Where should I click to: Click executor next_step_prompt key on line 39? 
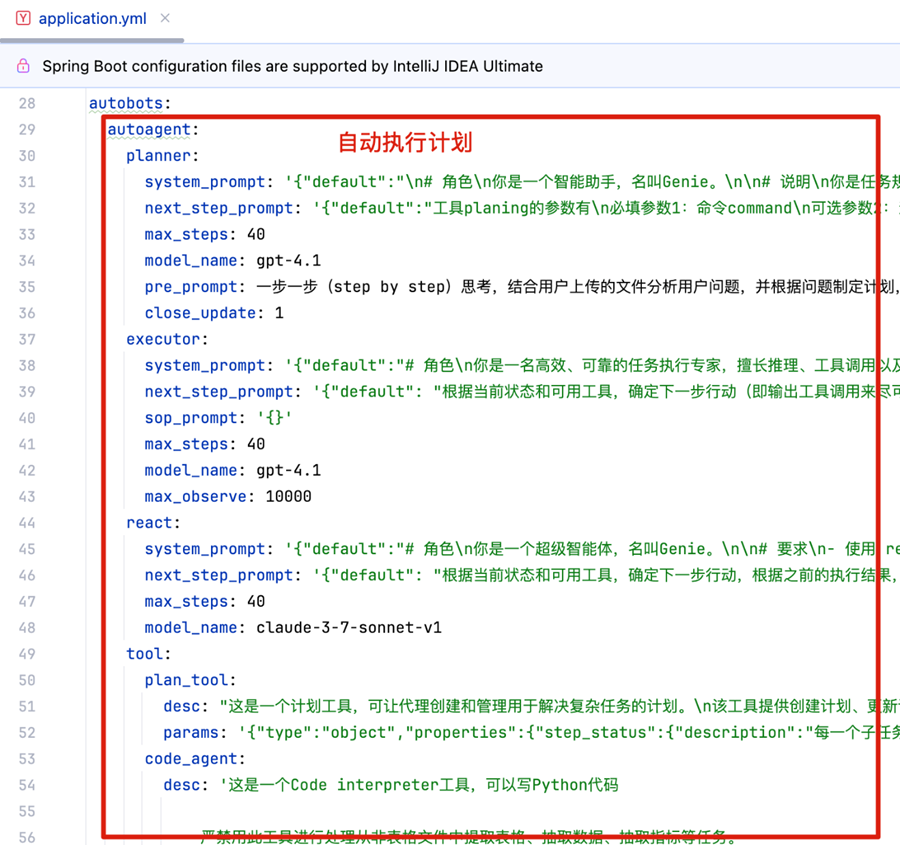pos(219,392)
